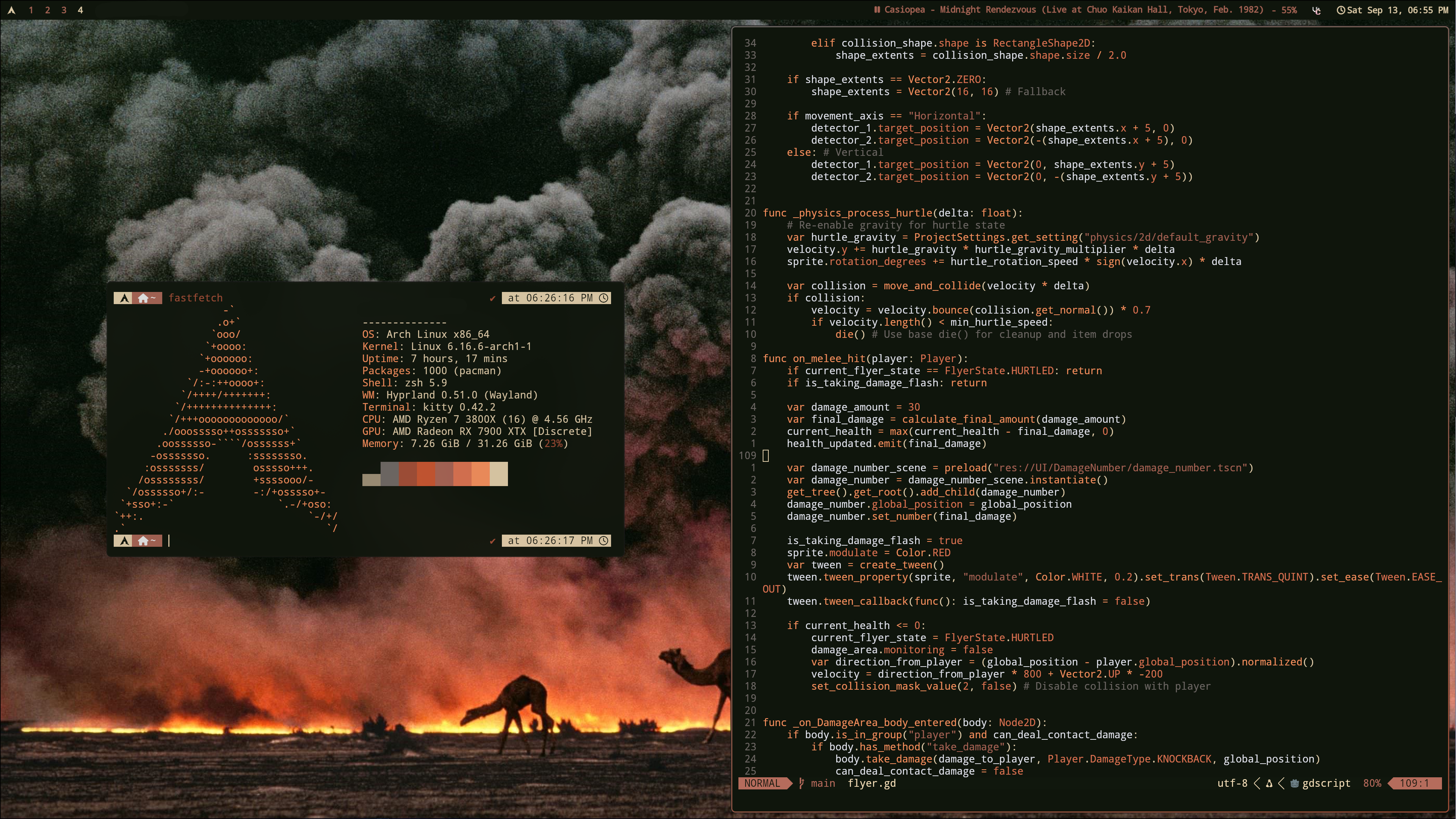
Task: Click the bright orange color block in fastfetch
Action: coord(480,474)
